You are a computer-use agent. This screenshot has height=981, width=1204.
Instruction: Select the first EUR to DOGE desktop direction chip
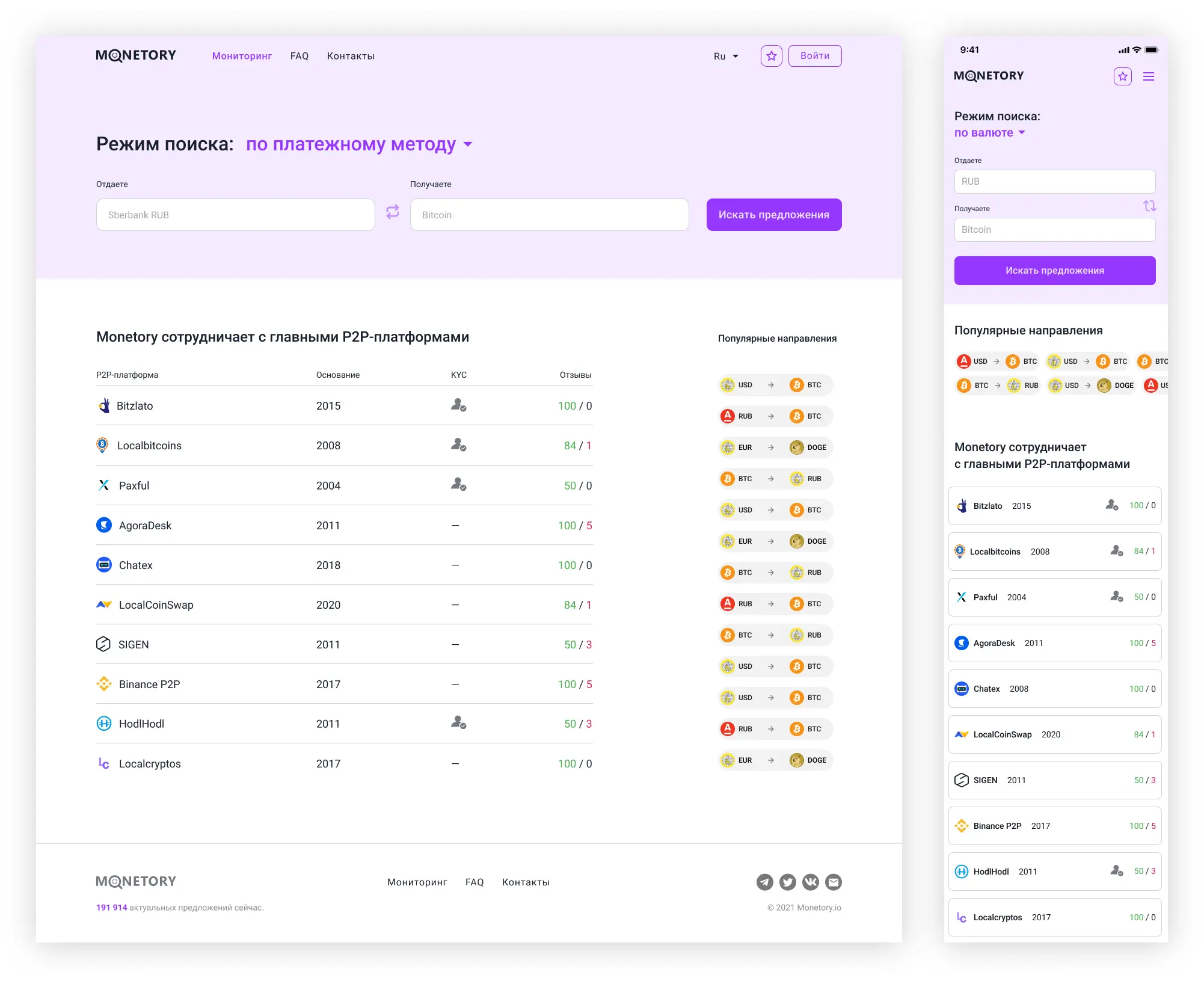coord(776,447)
